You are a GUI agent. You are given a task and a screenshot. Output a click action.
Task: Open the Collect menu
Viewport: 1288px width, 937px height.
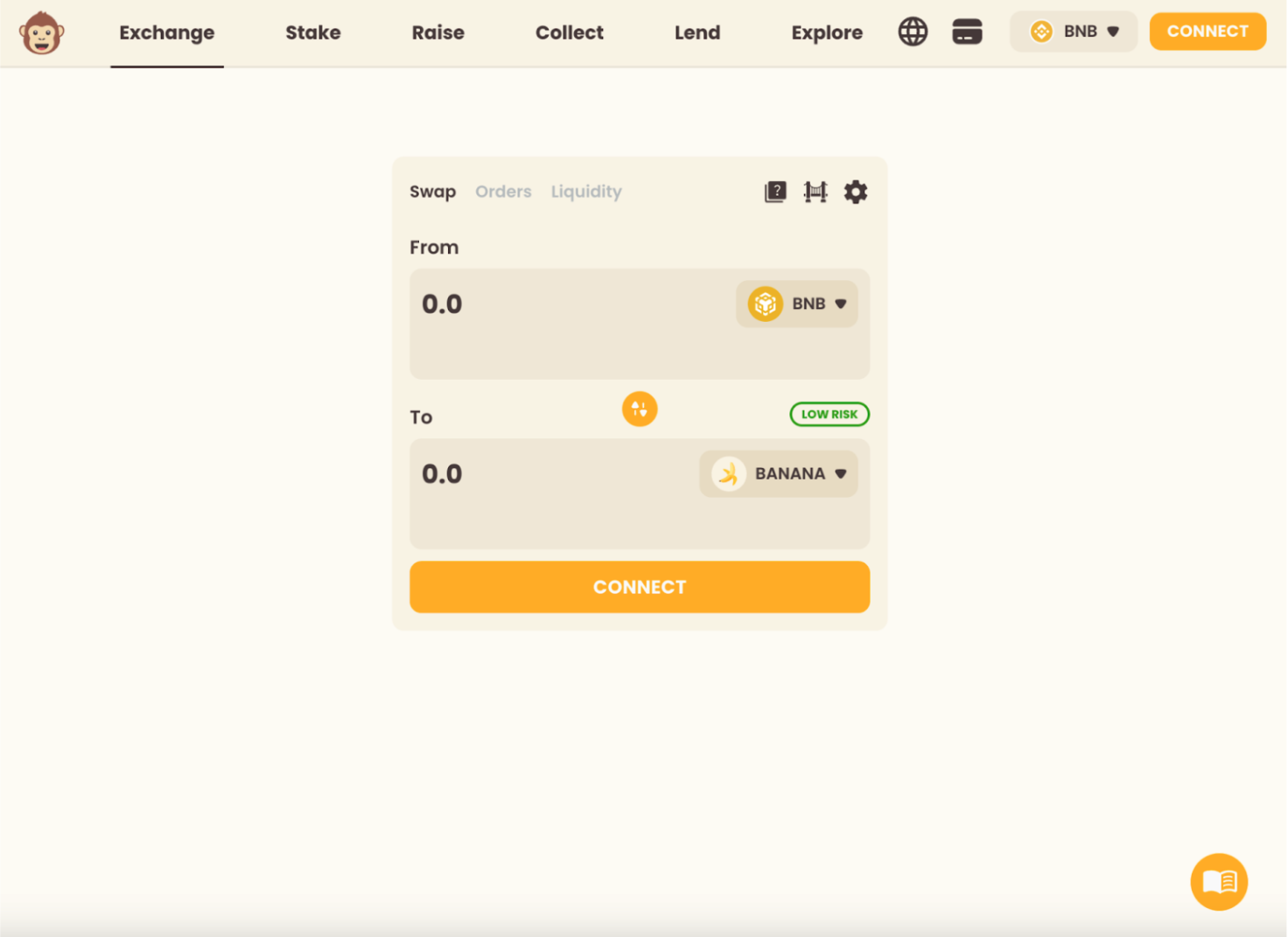pos(570,33)
